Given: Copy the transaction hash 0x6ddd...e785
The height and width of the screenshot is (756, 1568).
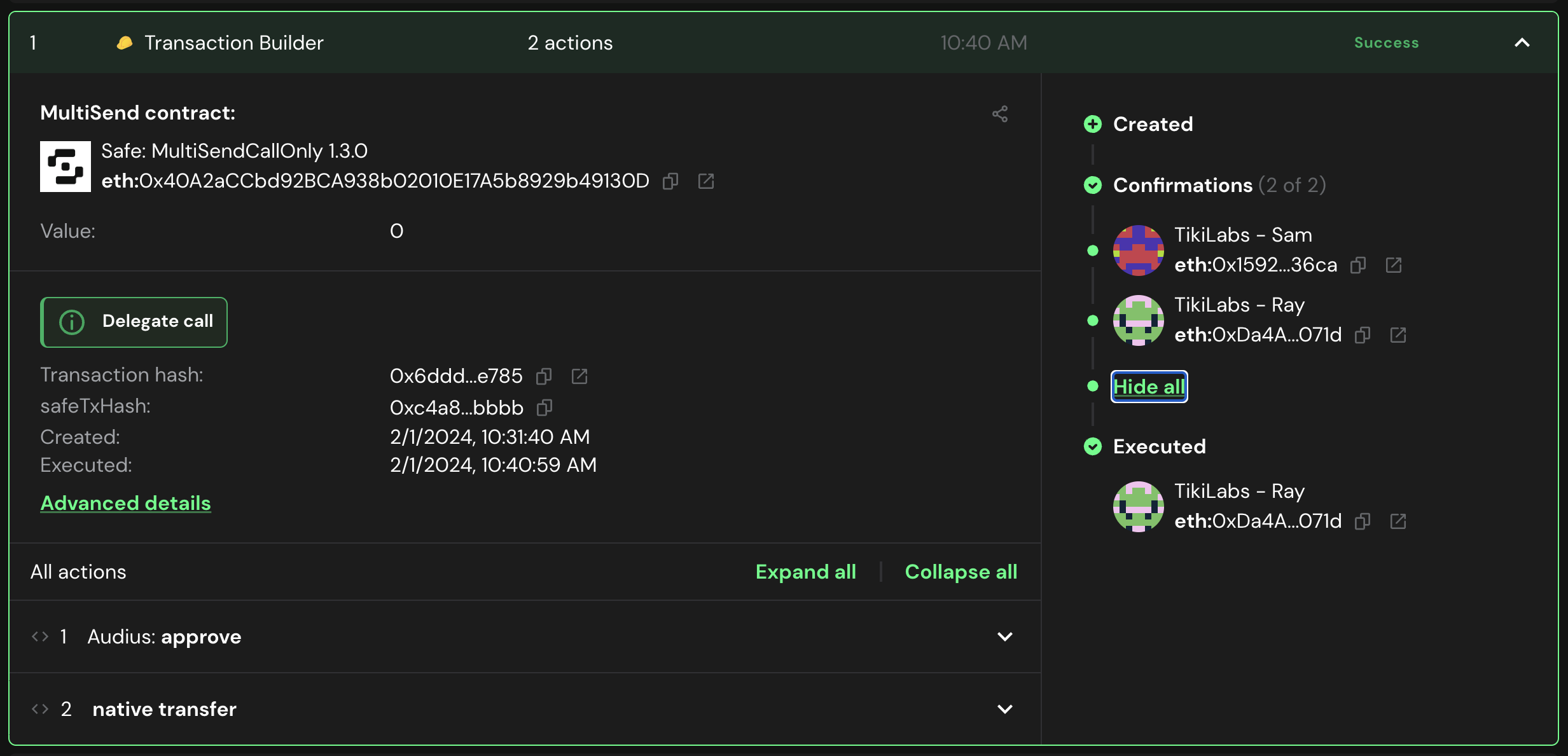Looking at the screenshot, I should coord(544,376).
